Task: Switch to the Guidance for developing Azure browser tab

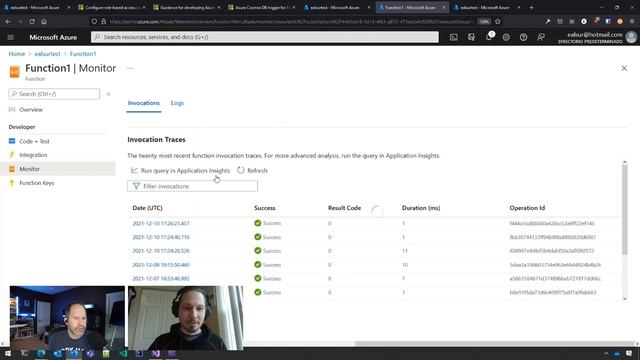Action: (x=187, y=7)
